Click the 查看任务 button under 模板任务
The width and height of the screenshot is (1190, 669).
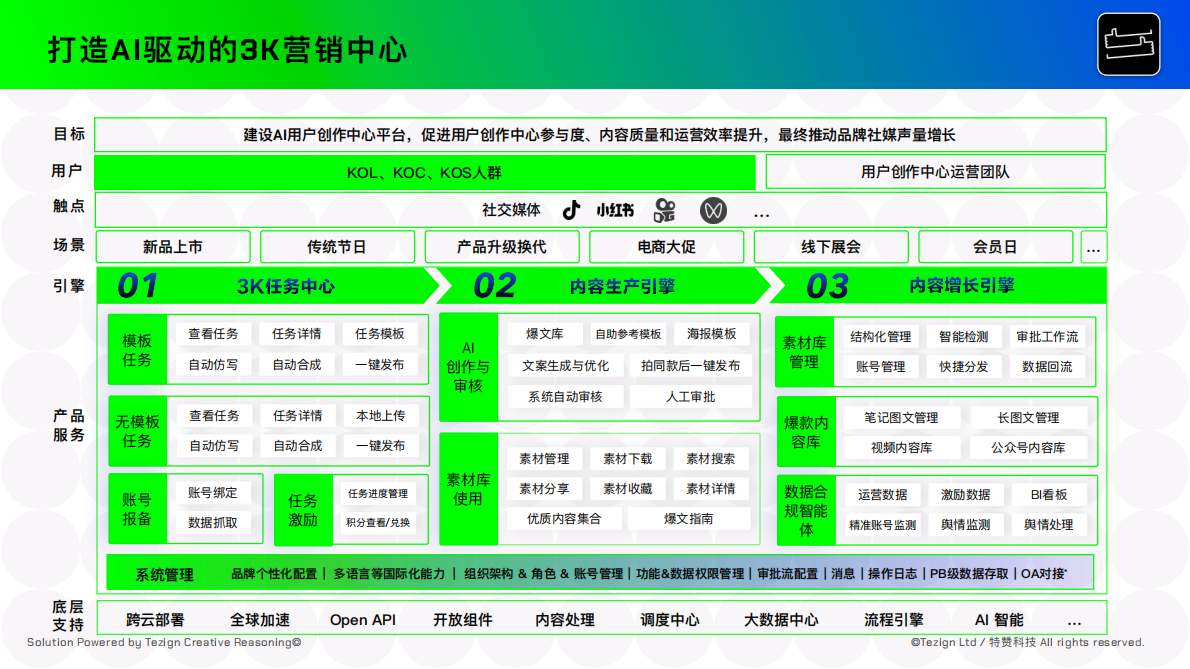213,333
